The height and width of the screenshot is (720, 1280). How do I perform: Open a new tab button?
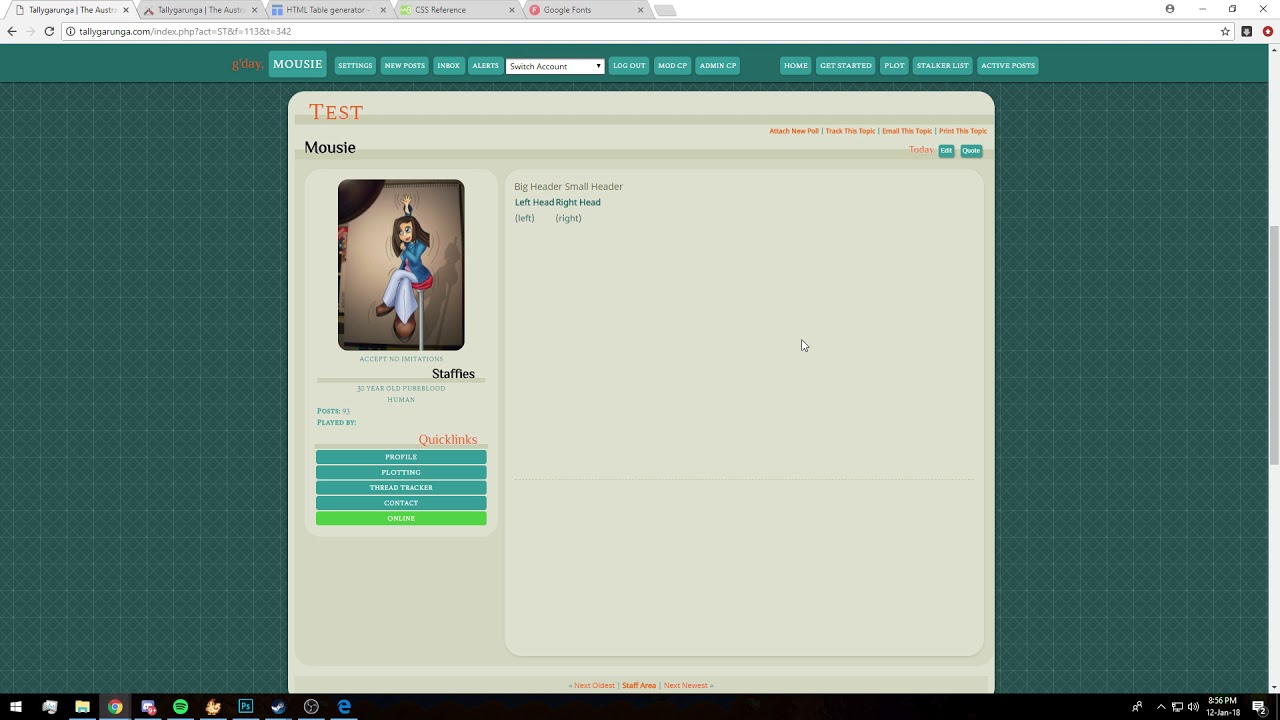pyautogui.click(x=665, y=10)
